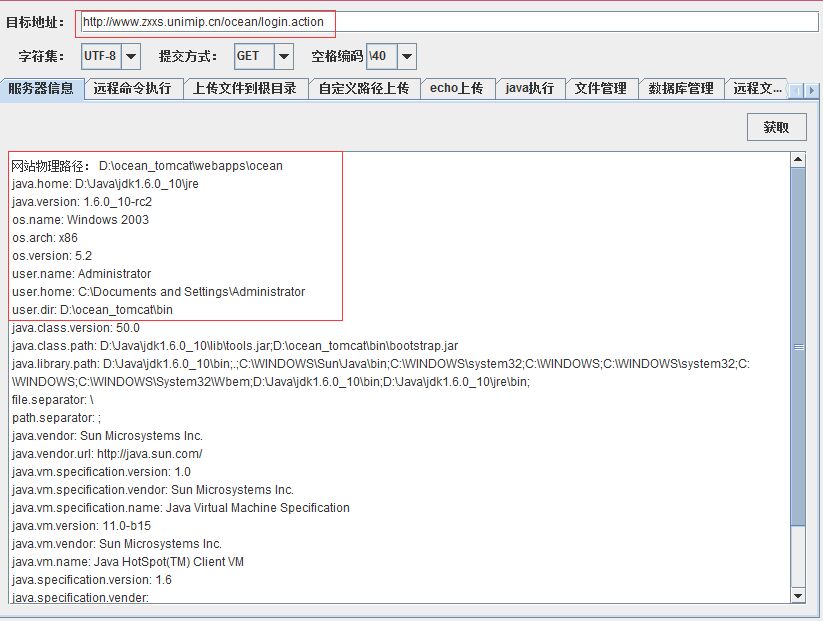
Task: Click the output scrollbar up arrow
Action: tap(798, 159)
